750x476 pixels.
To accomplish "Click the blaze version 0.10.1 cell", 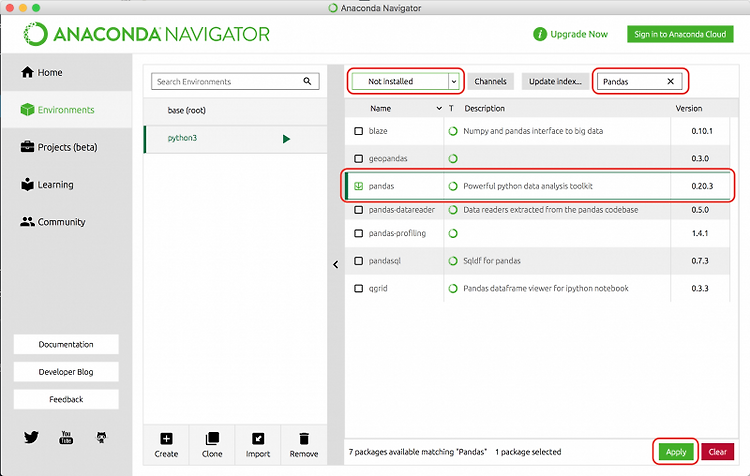I will tap(702, 131).
